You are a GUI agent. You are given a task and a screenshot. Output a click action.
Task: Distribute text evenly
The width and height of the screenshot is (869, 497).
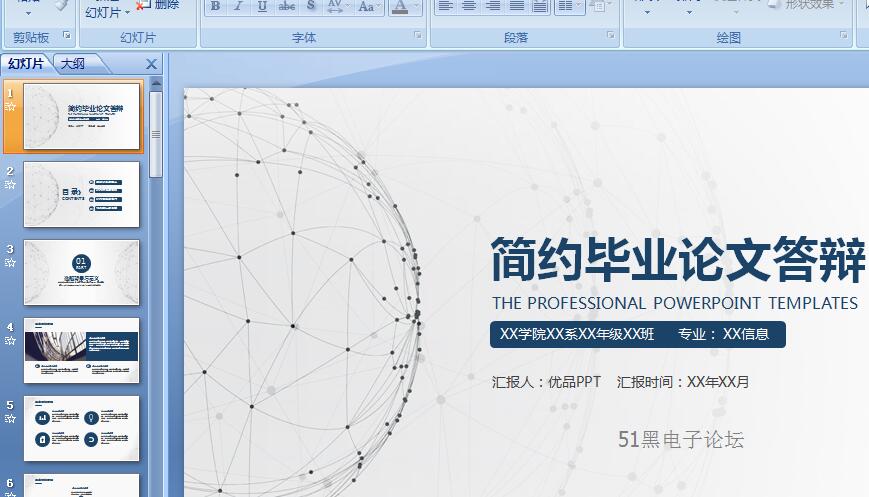(540, 7)
